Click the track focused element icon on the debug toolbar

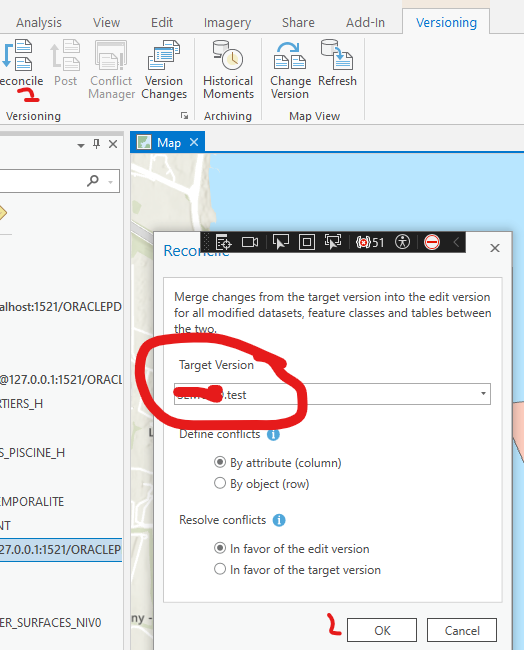click(x=333, y=242)
